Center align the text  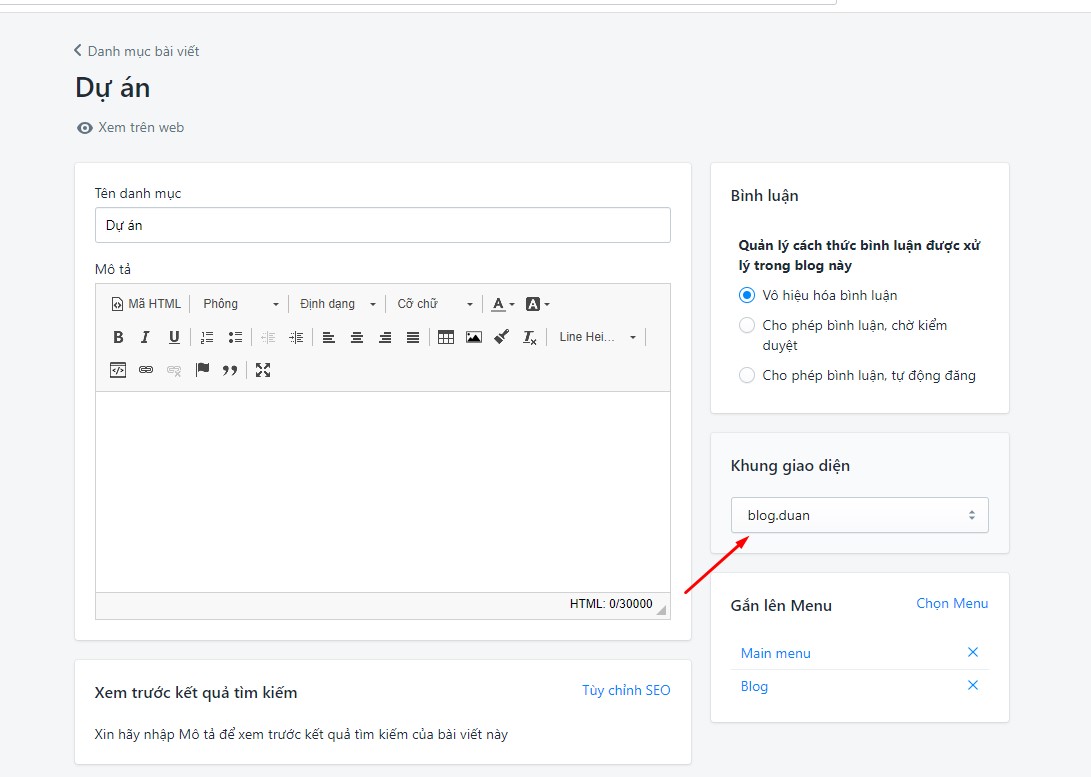[x=357, y=337]
